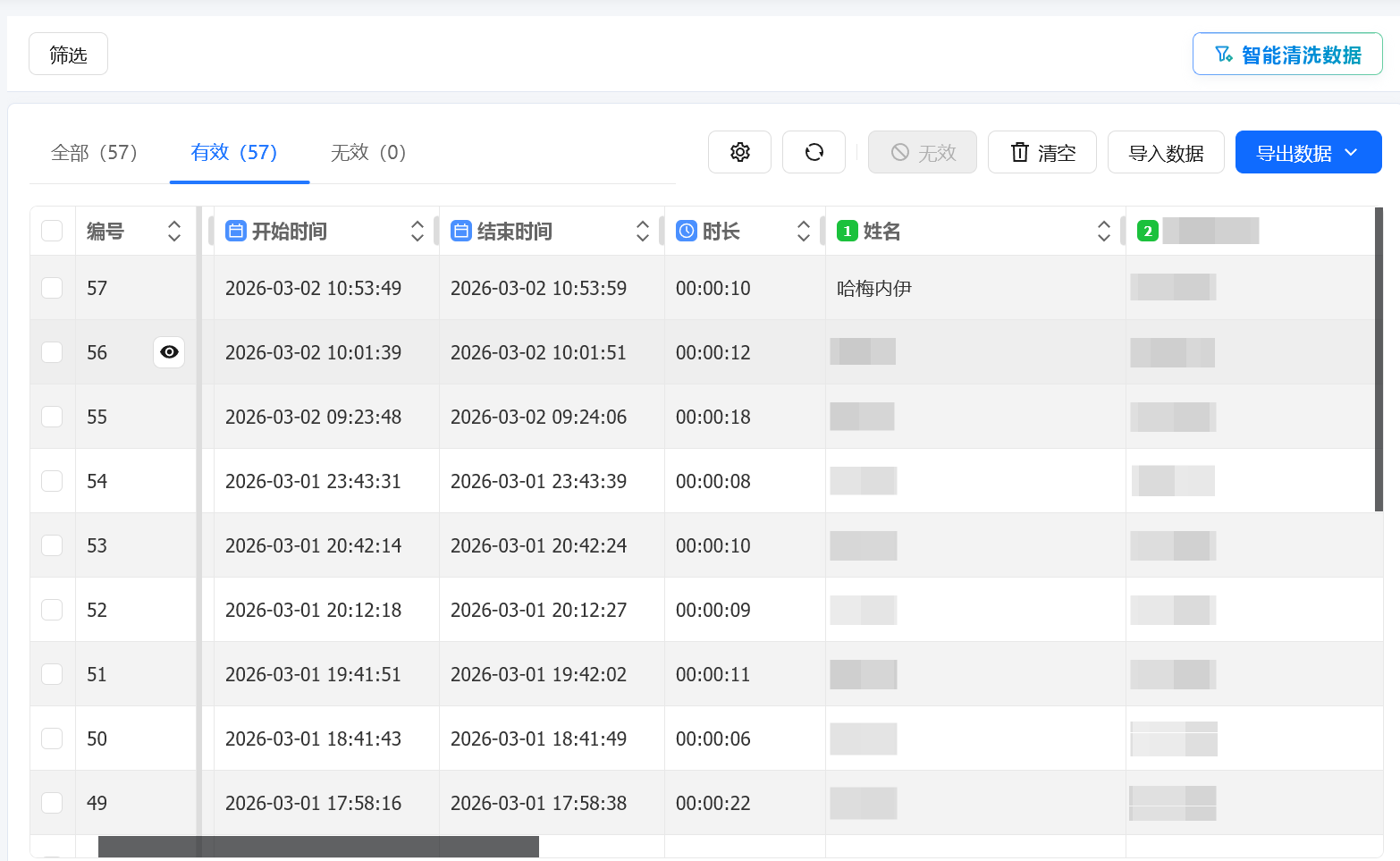Open the 筛选 filter button
This screenshot has width=1400, height=861.
click(68, 55)
